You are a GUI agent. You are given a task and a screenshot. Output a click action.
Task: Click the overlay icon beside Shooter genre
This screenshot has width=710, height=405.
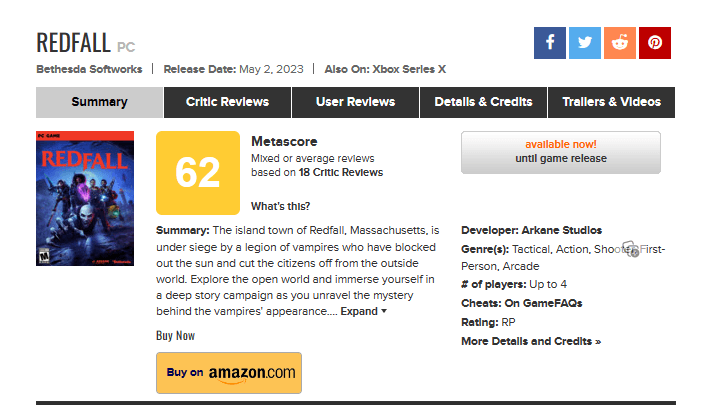[x=630, y=249]
